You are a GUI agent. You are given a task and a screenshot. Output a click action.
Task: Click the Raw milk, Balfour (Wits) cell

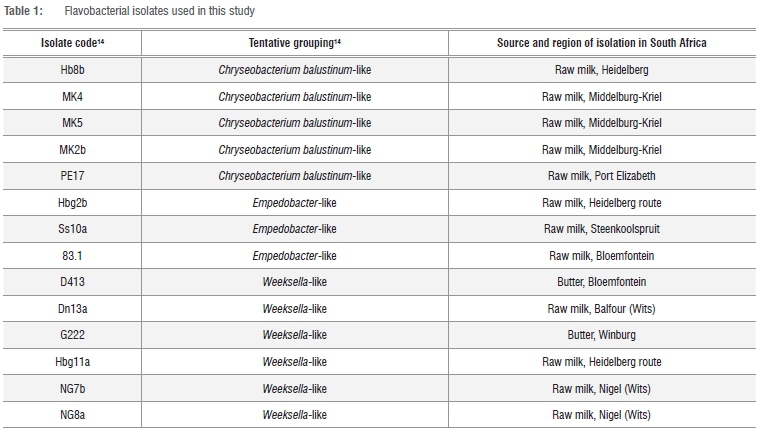coord(601,309)
